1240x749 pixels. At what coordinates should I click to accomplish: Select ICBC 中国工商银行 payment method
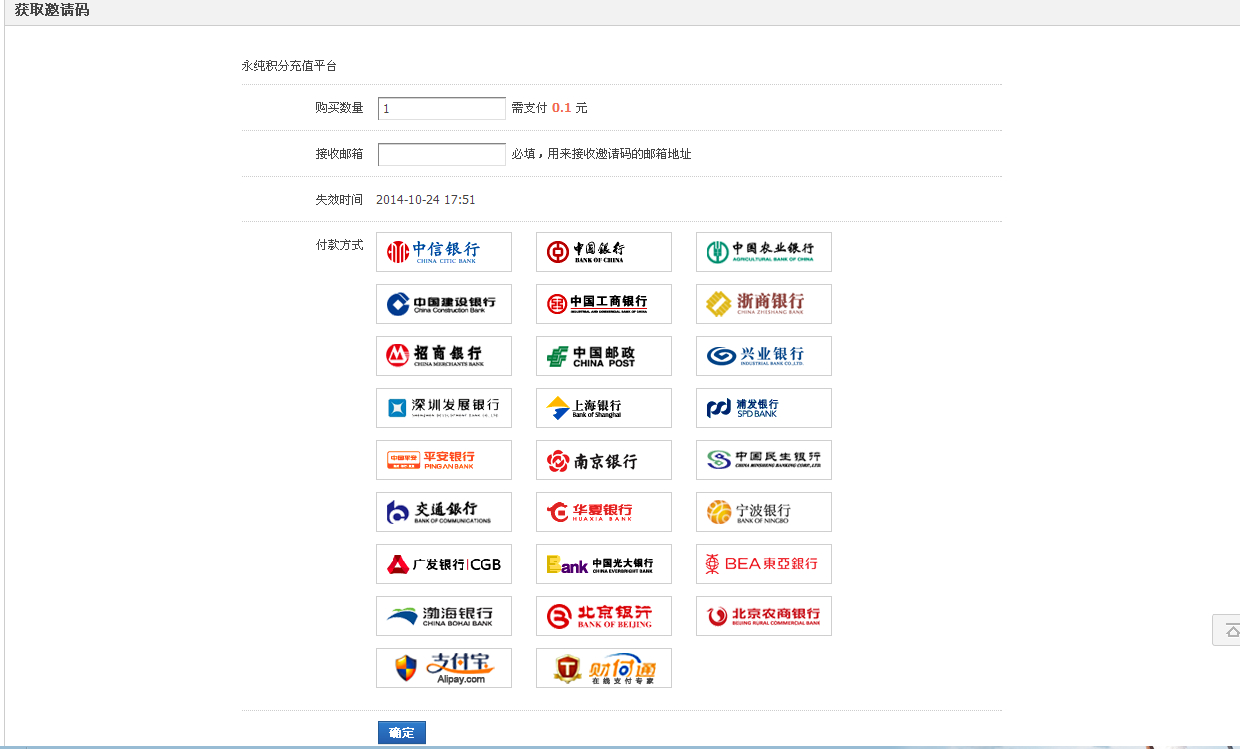point(603,304)
